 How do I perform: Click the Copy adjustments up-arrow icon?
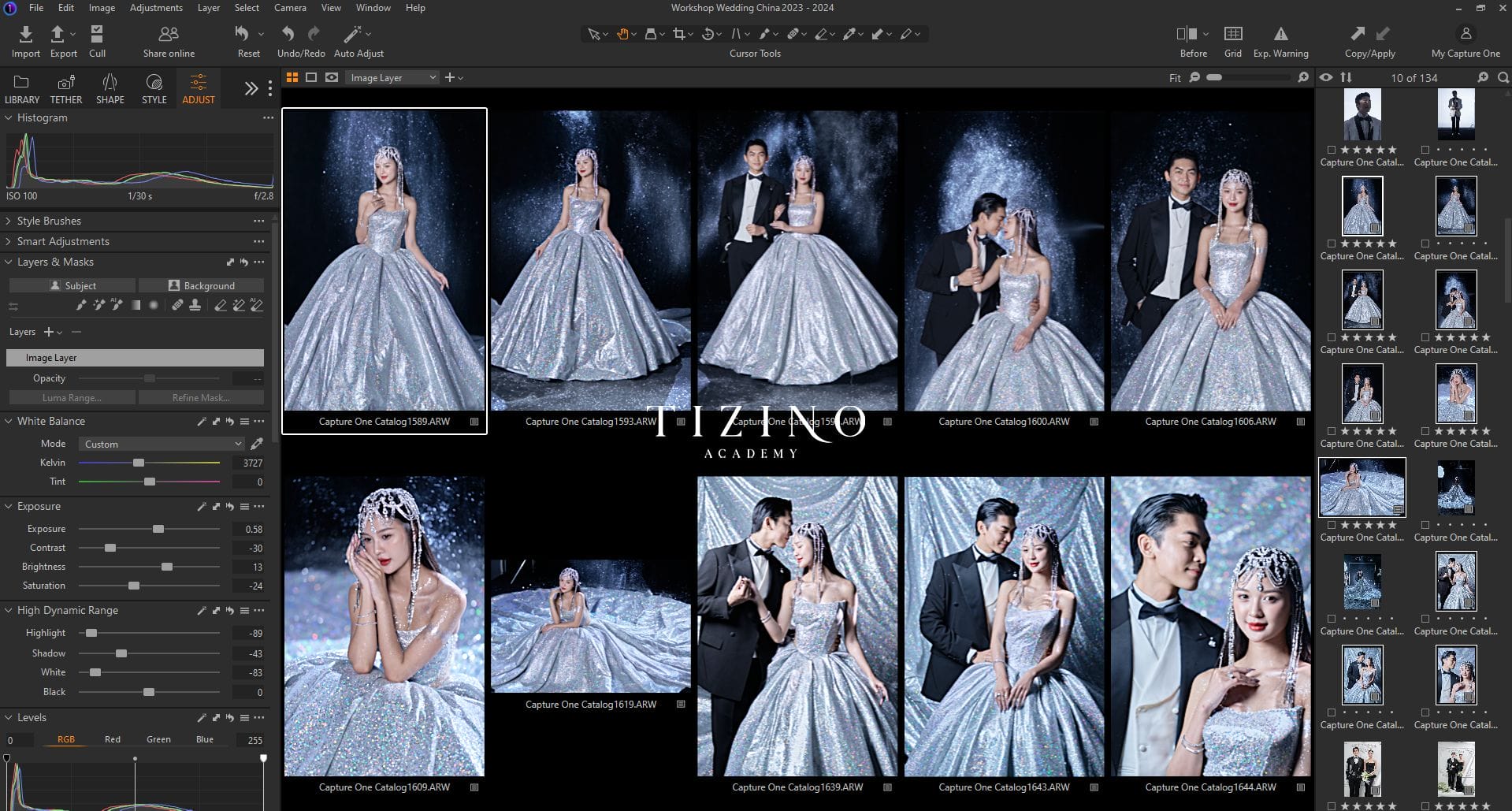[x=1357, y=33]
